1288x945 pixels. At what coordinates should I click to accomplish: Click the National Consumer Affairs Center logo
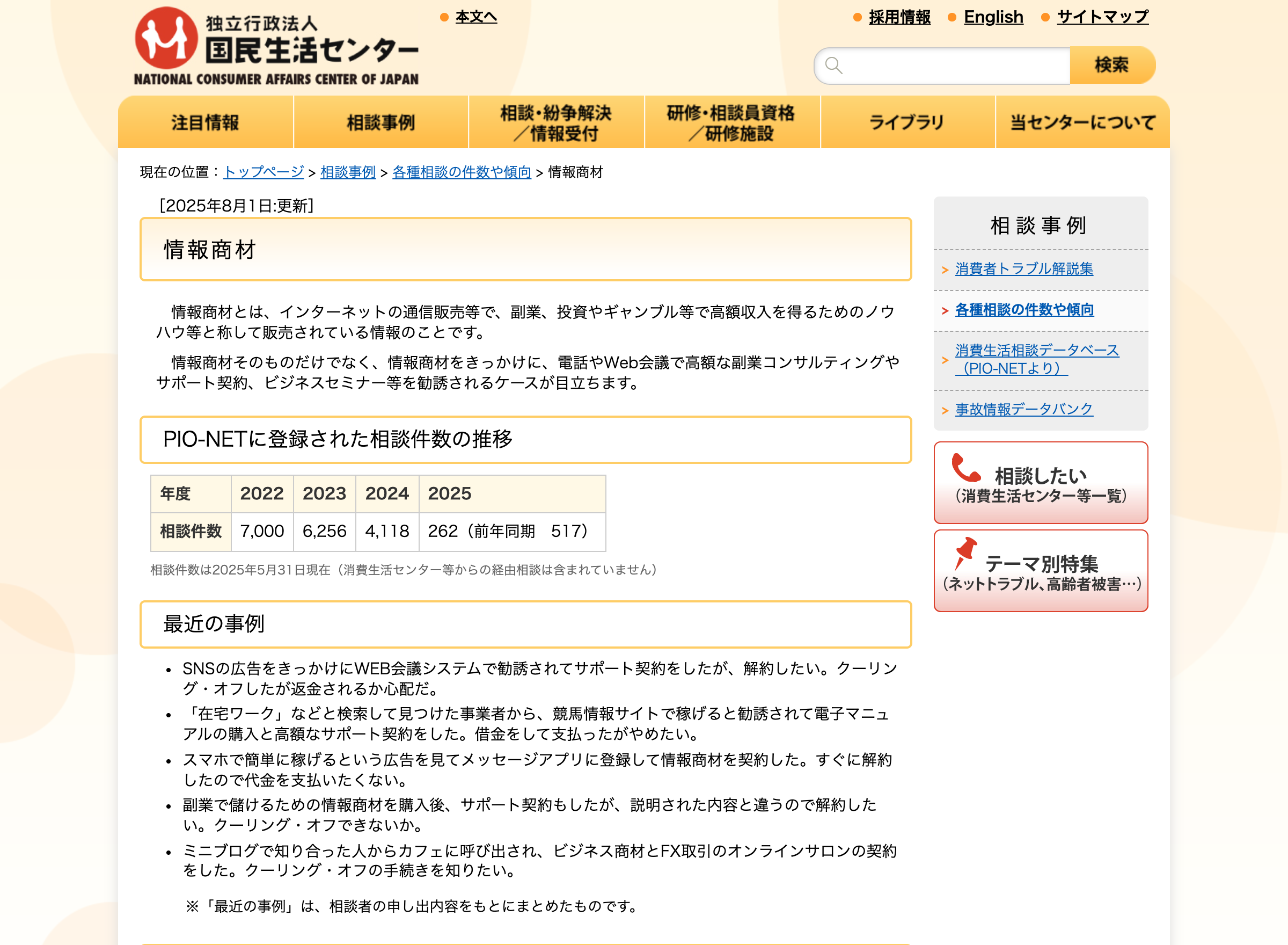(277, 46)
